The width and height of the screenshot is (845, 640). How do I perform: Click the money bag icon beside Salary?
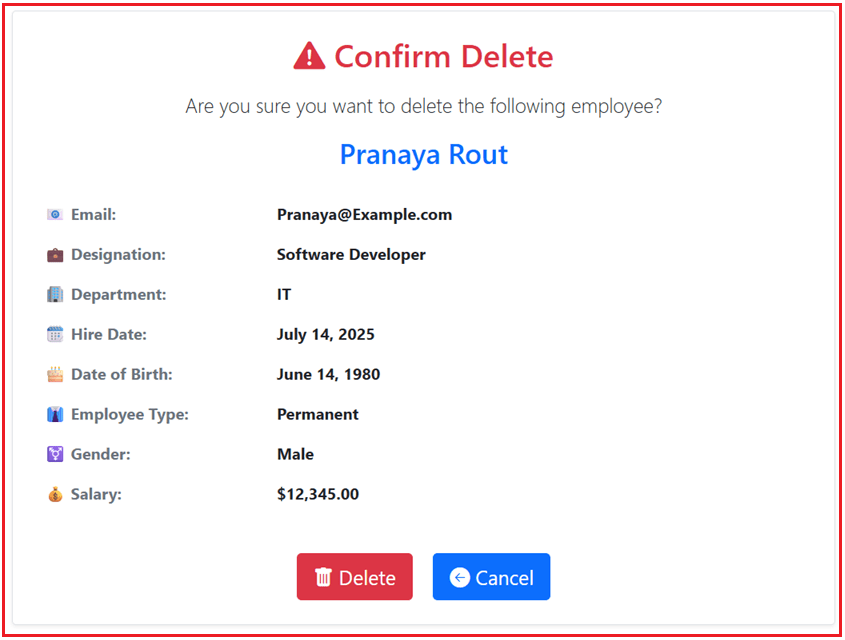click(x=55, y=495)
